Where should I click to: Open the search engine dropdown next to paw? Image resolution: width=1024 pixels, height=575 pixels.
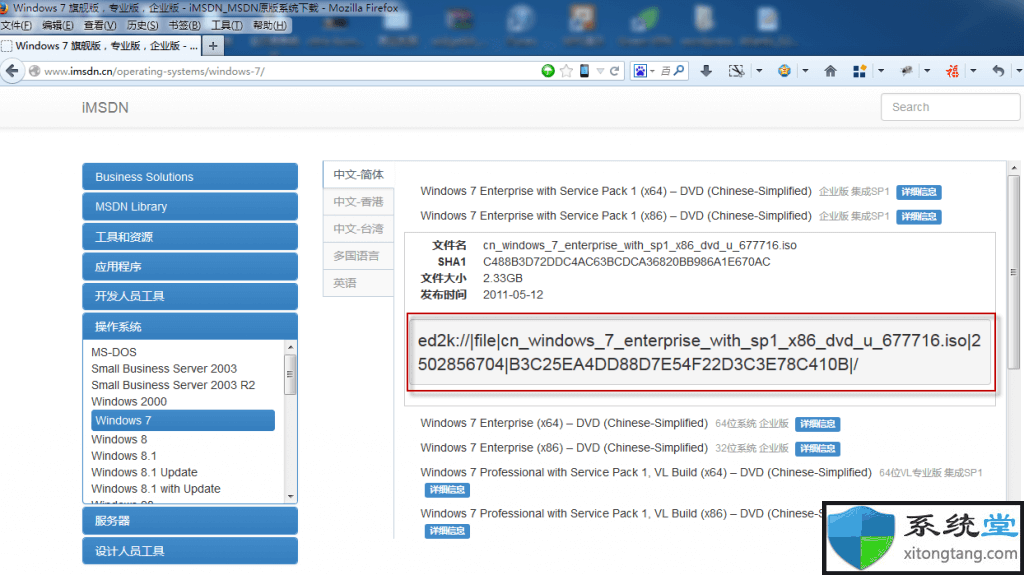[x=652, y=71]
